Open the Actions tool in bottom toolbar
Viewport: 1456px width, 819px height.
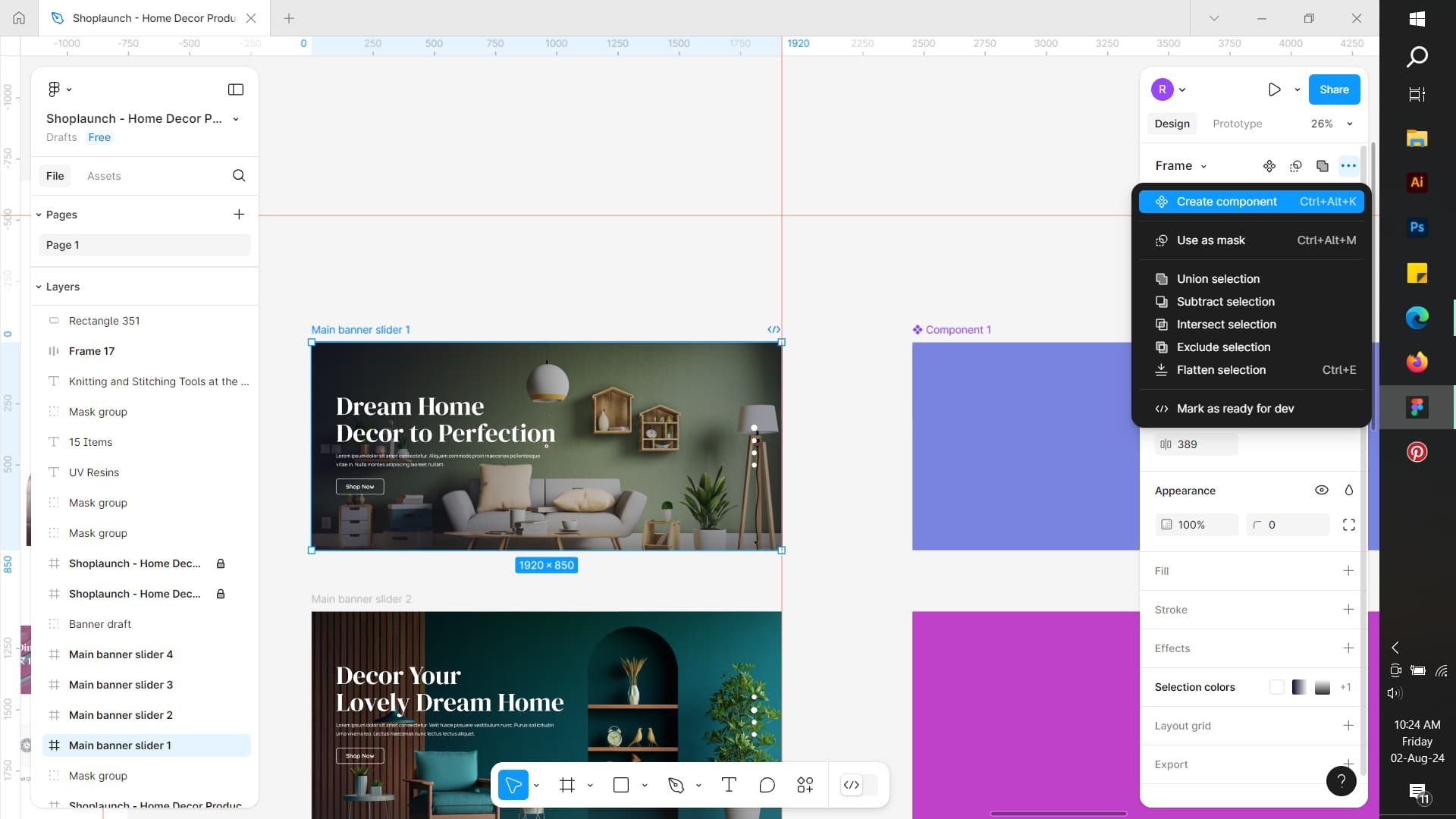tap(805, 785)
